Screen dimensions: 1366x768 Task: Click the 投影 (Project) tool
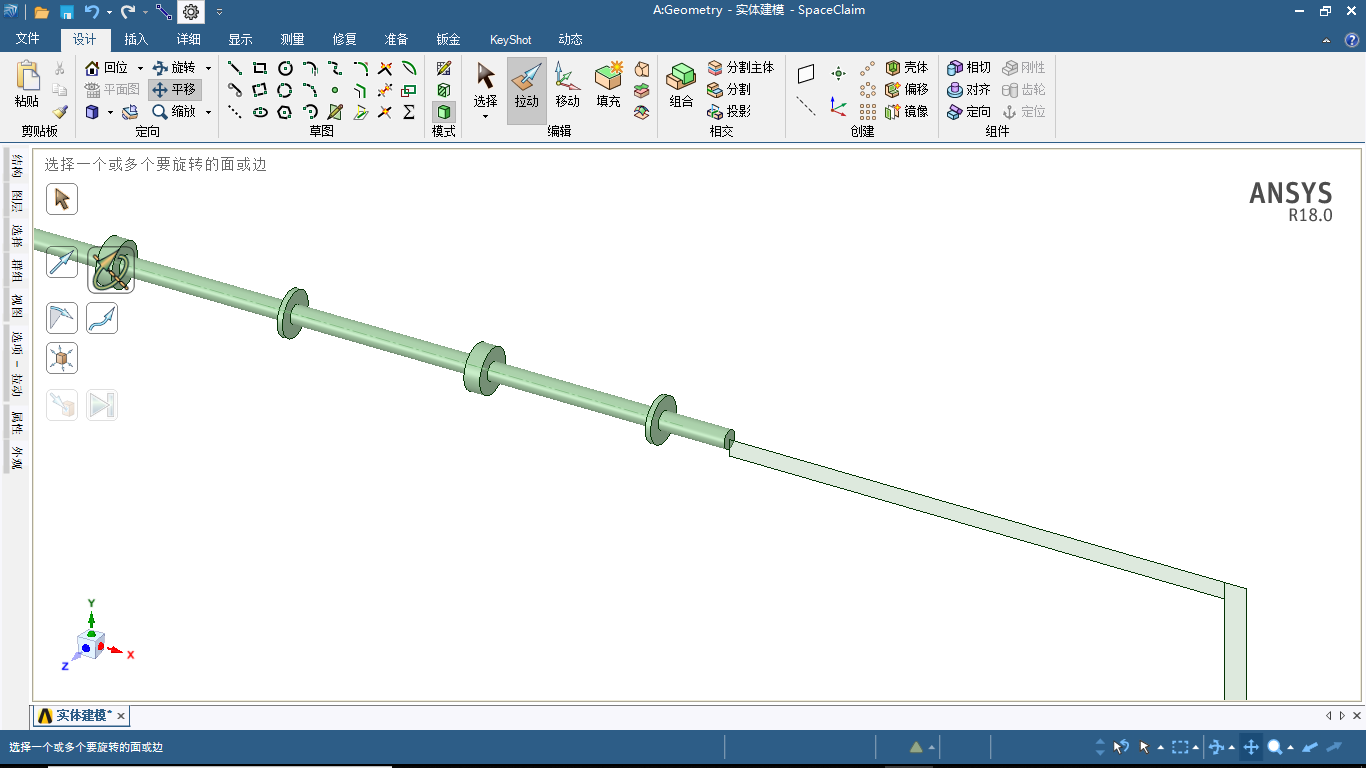729,112
